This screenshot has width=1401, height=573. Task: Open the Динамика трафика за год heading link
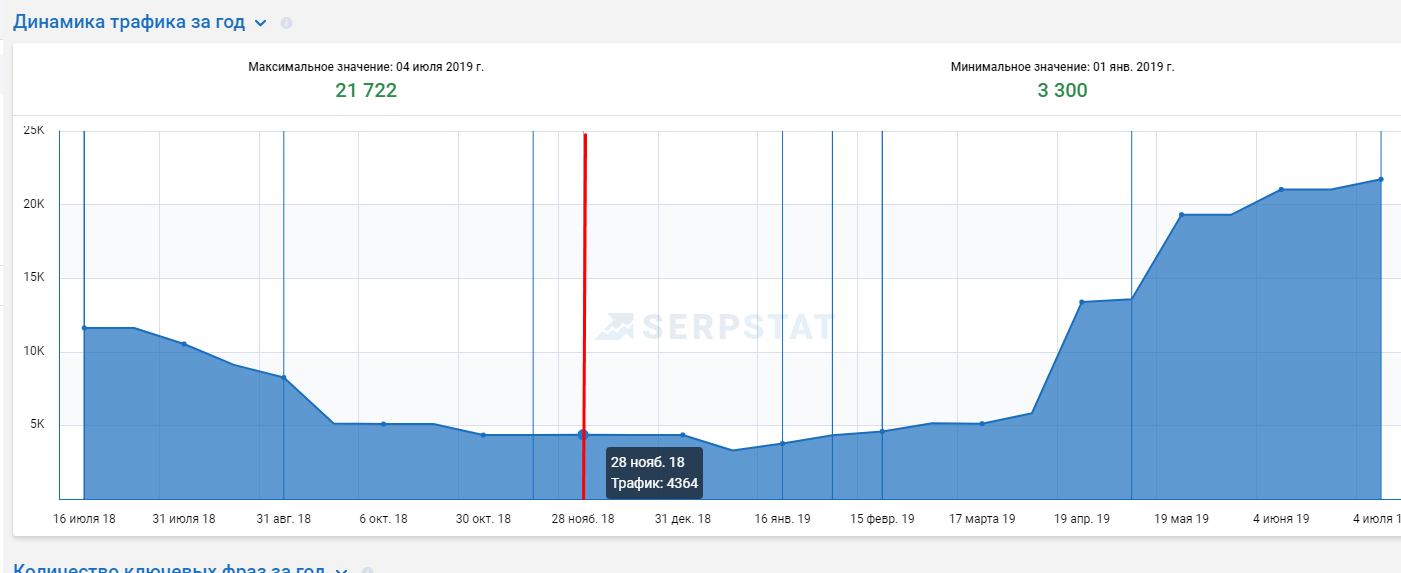(x=129, y=22)
